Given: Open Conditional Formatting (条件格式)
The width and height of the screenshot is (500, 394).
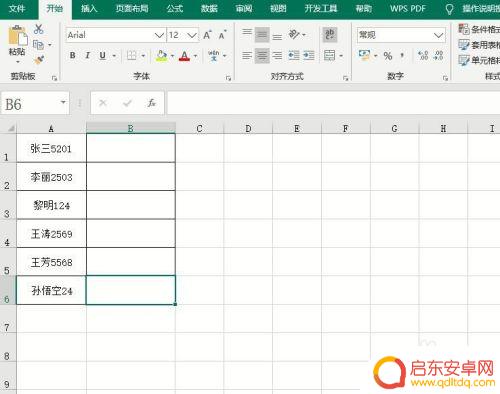Looking at the screenshot, I should point(479,29).
